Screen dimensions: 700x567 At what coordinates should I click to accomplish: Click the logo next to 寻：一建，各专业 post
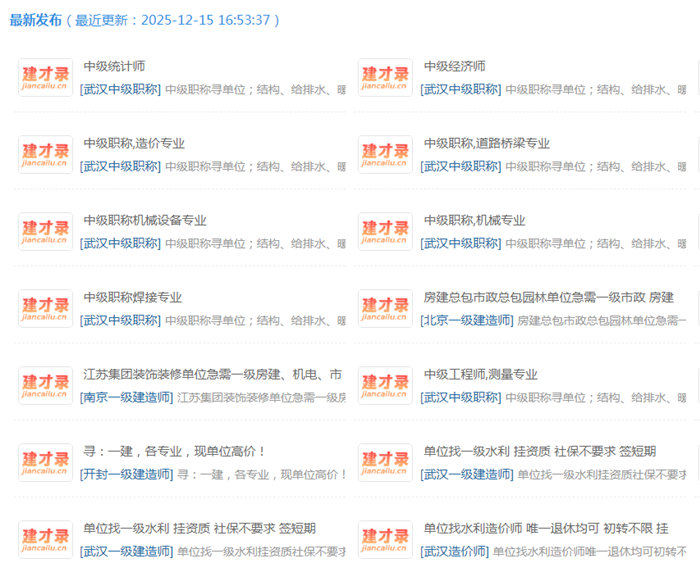point(45,463)
